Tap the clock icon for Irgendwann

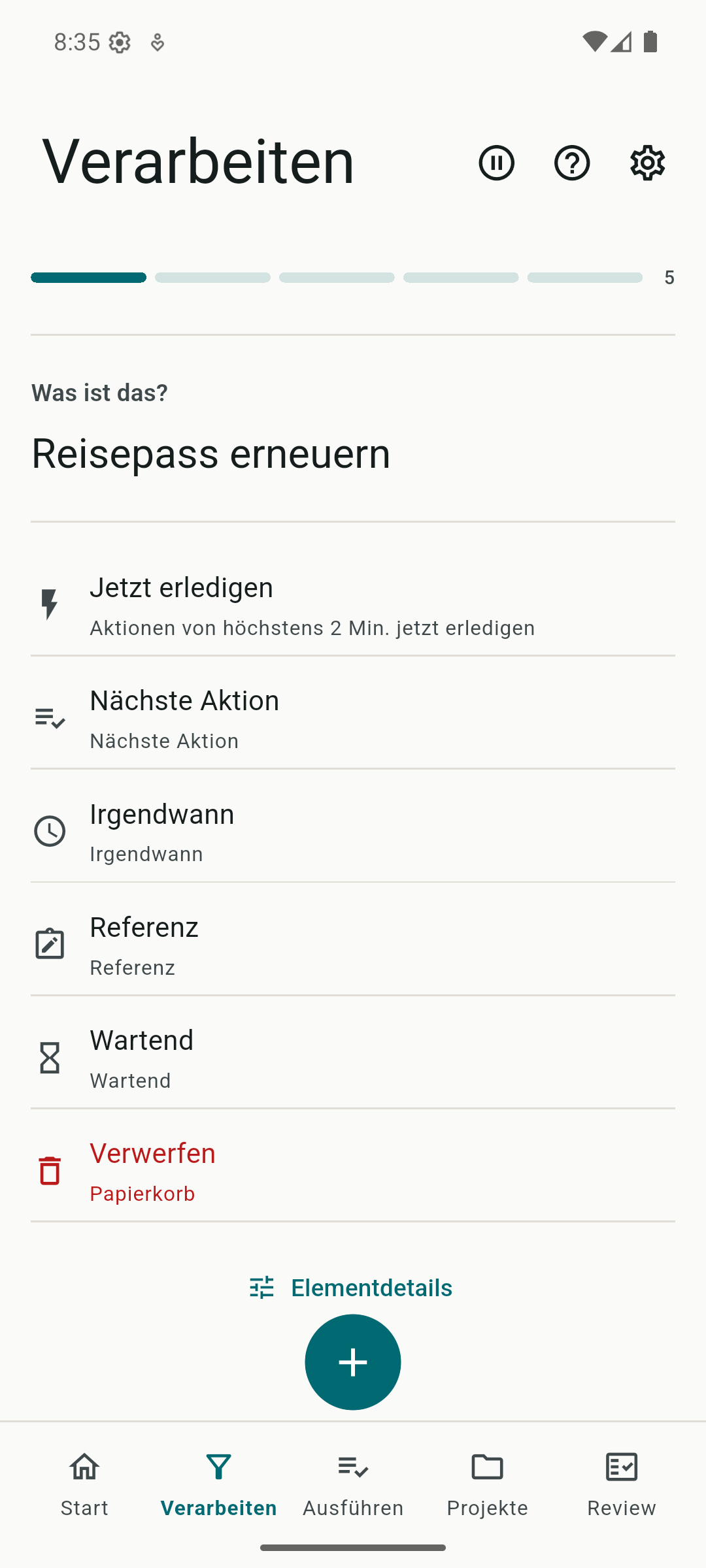click(x=50, y=831)
